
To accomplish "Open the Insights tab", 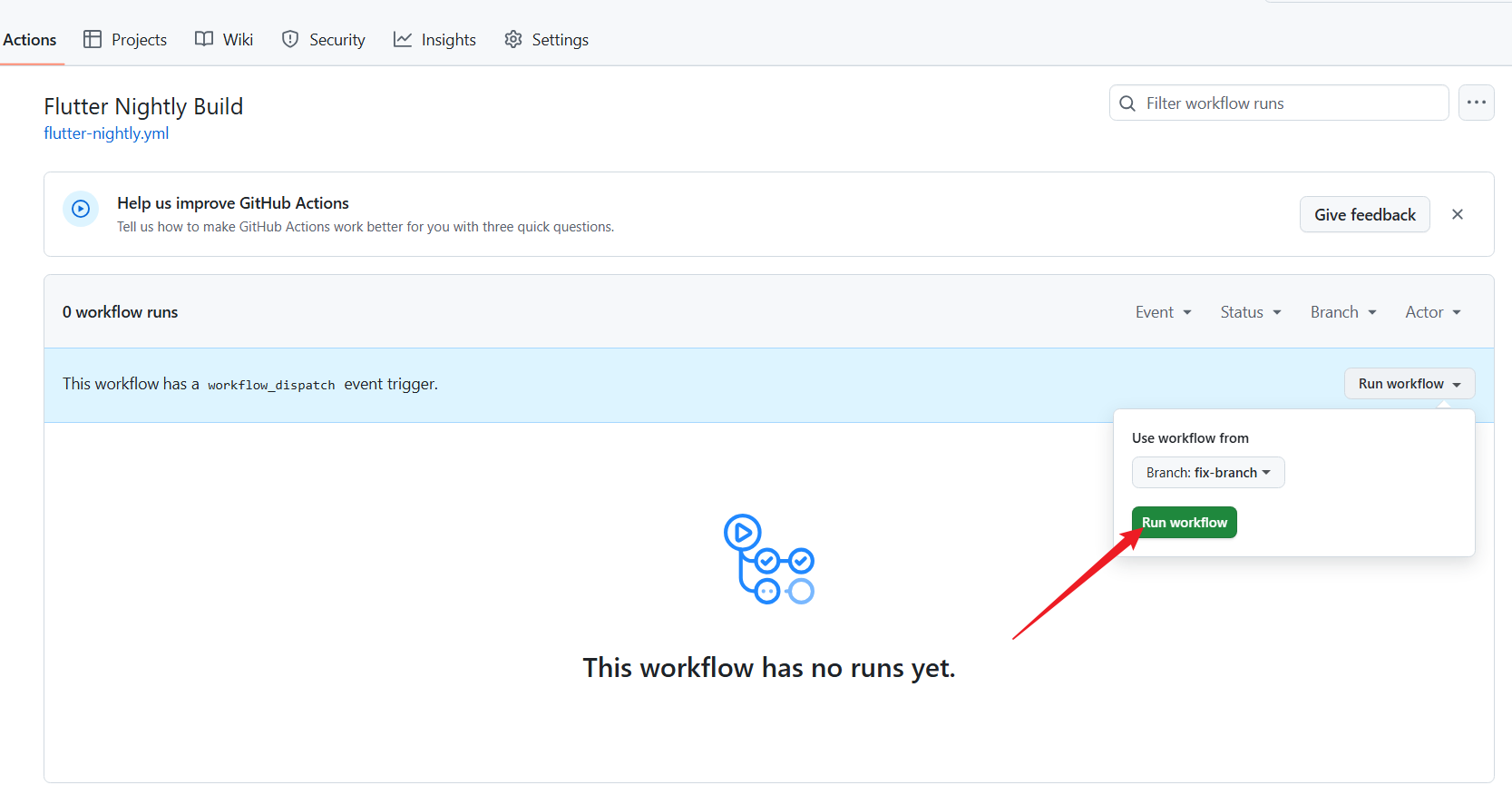I will (x=434, y=40).
